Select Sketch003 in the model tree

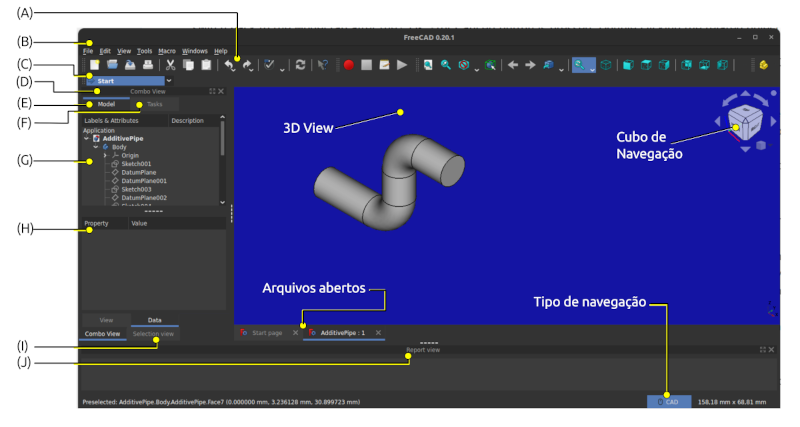click(136, 189)
